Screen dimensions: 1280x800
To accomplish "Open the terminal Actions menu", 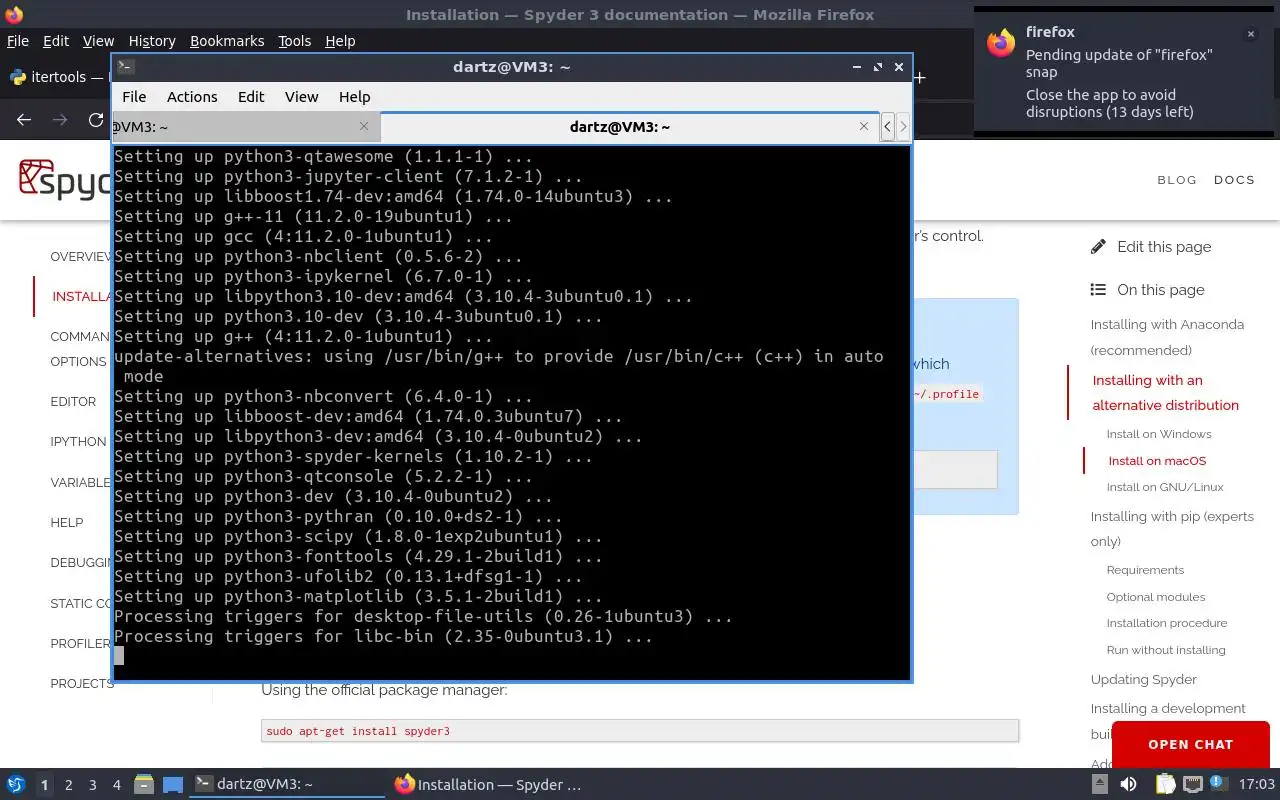I will [192, 97].
